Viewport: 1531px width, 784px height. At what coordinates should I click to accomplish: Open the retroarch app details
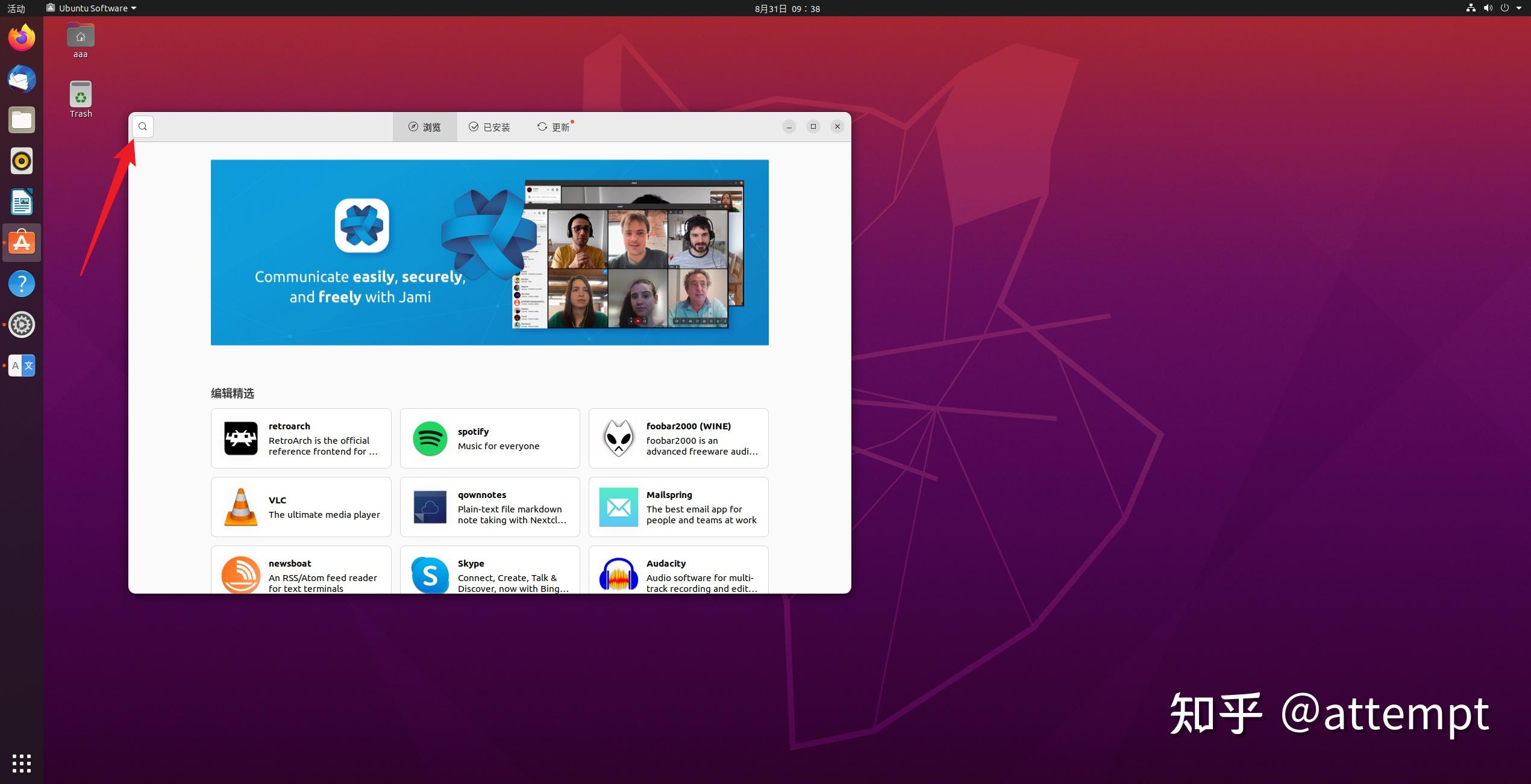301,438
